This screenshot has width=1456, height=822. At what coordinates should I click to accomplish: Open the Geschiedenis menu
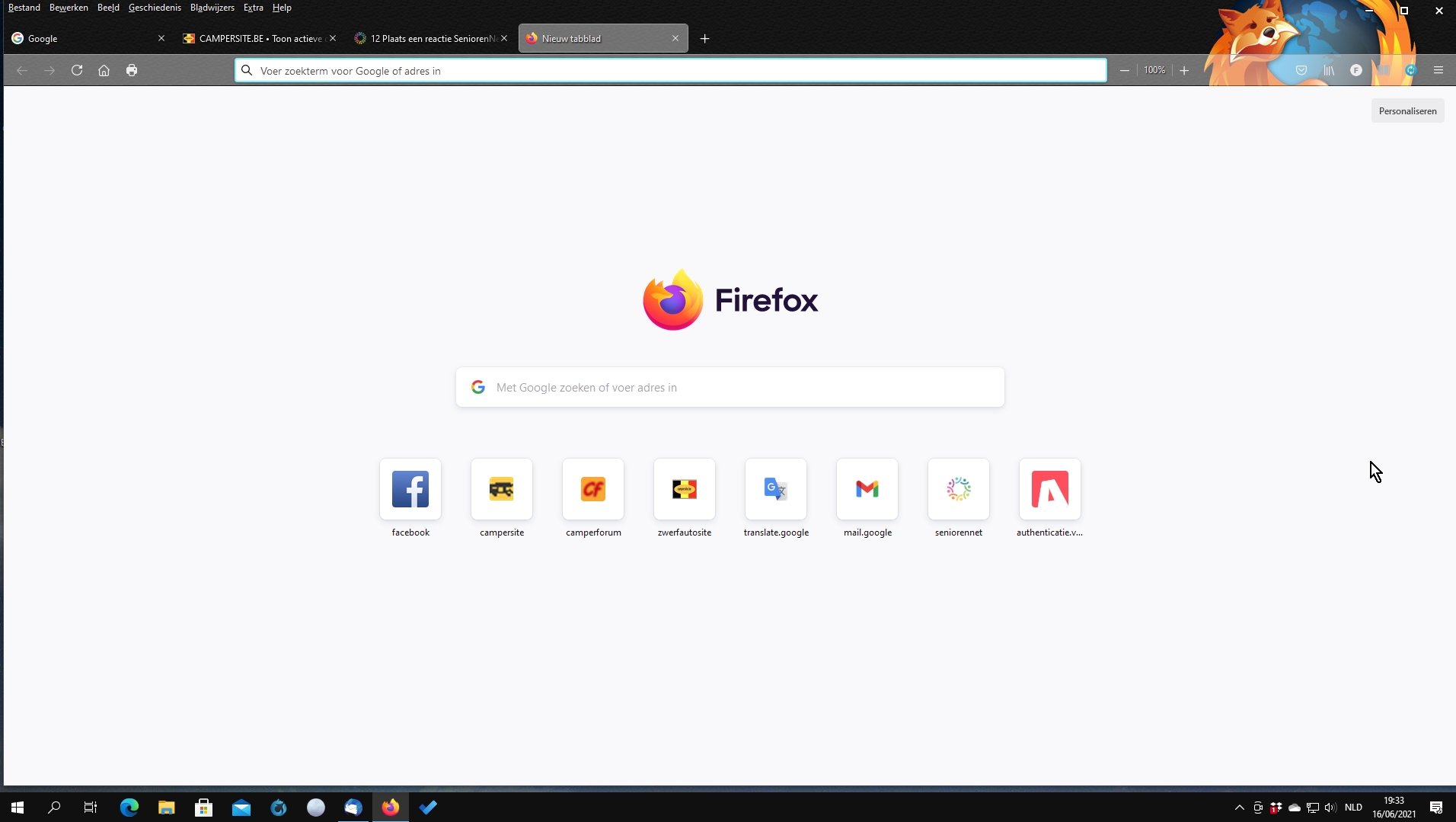pos(155,8)
